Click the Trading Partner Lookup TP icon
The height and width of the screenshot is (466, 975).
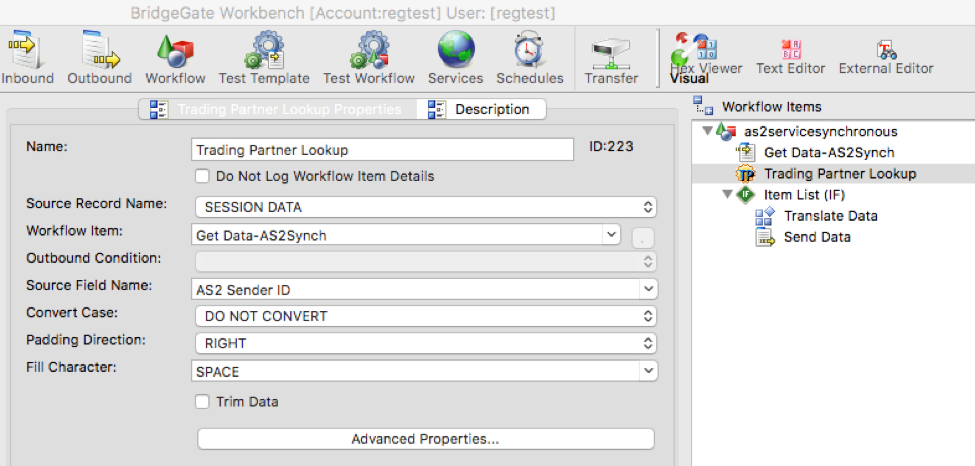(x=744, y=174)
